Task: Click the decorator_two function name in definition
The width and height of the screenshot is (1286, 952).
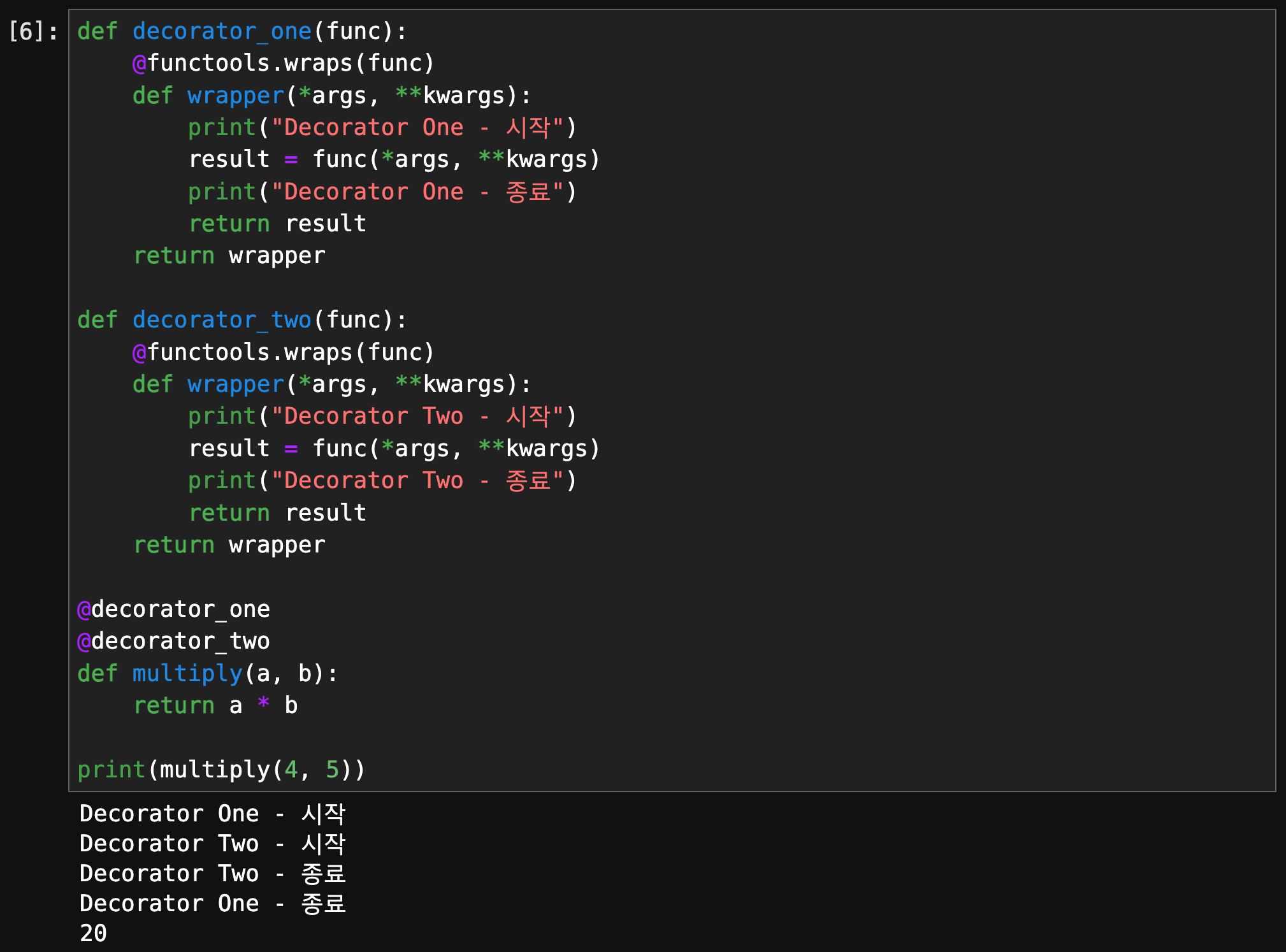Action: 222,320
